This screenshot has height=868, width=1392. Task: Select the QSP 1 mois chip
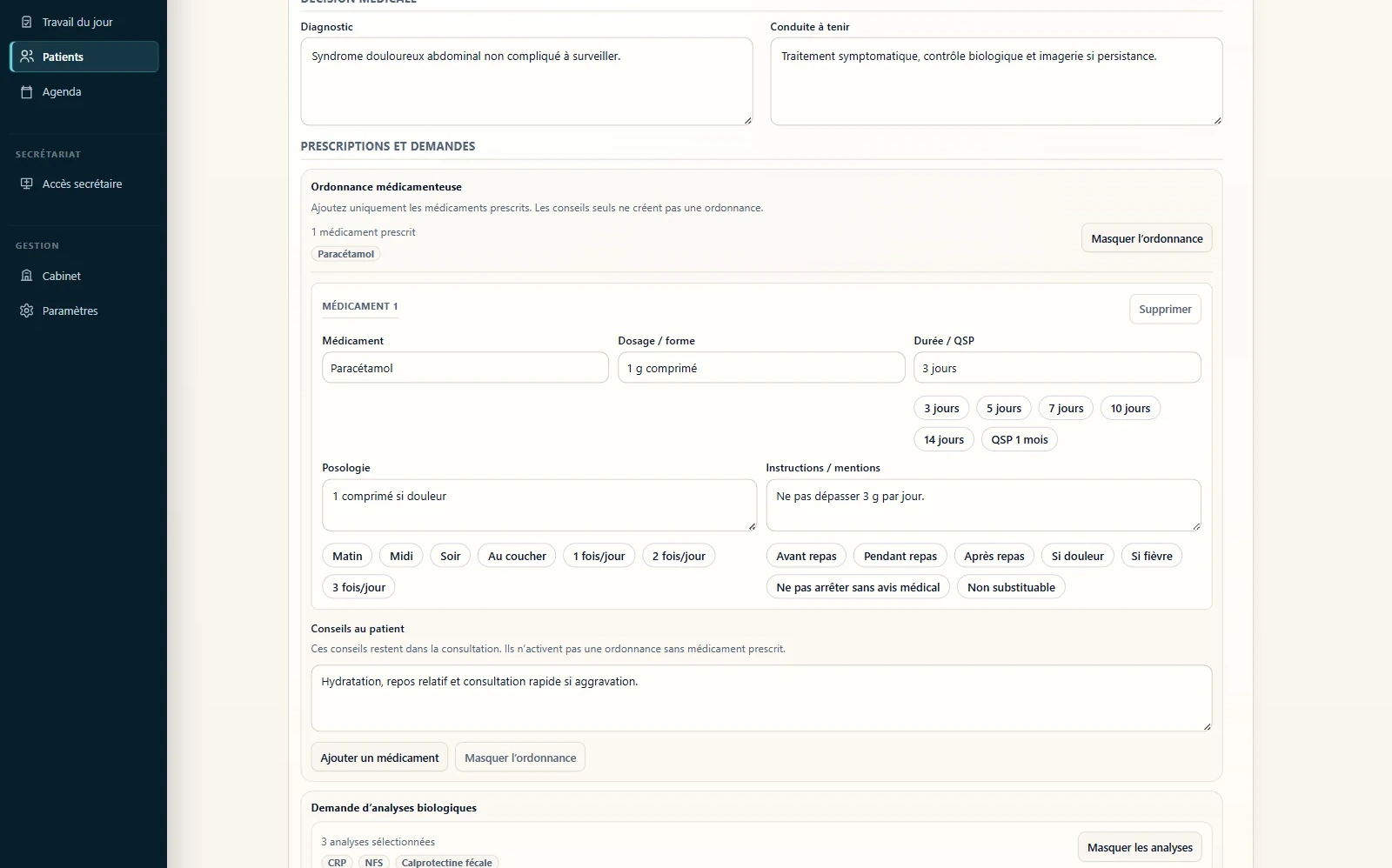pos(1020,439)
